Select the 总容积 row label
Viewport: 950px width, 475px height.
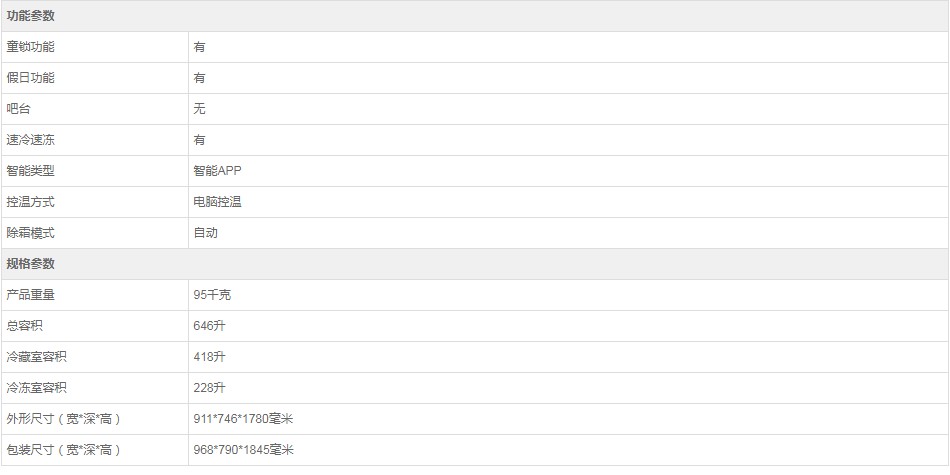click(24, 326)
